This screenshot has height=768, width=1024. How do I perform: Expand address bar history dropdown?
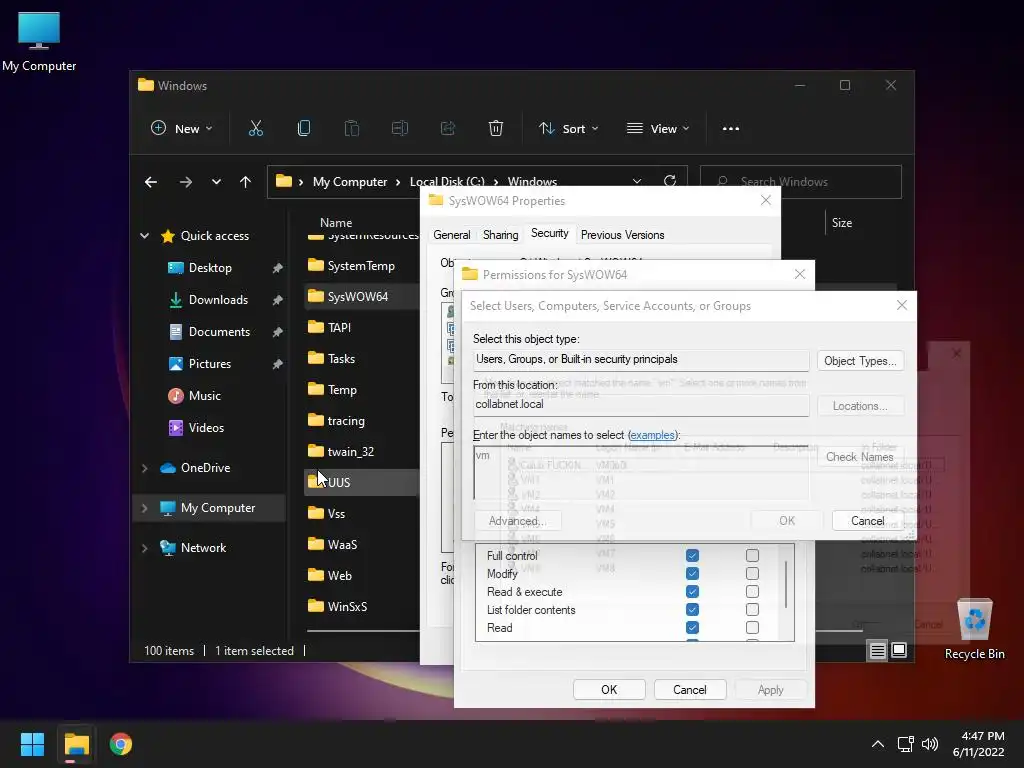pos(637,182)
